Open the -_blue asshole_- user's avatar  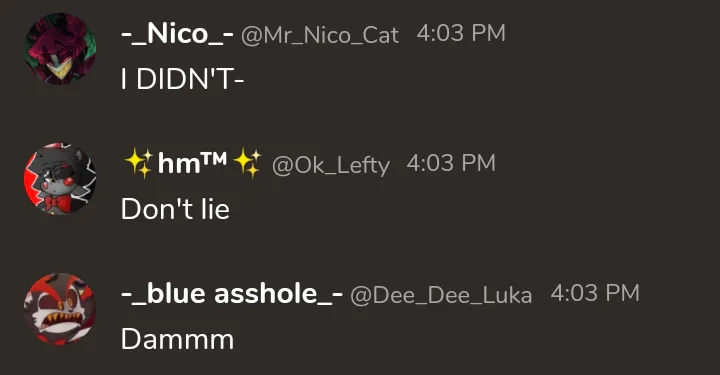60,309
